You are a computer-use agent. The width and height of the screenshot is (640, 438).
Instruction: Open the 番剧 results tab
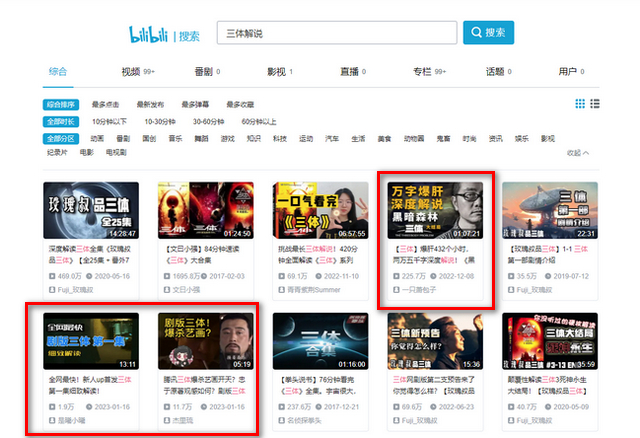(207, 72)
